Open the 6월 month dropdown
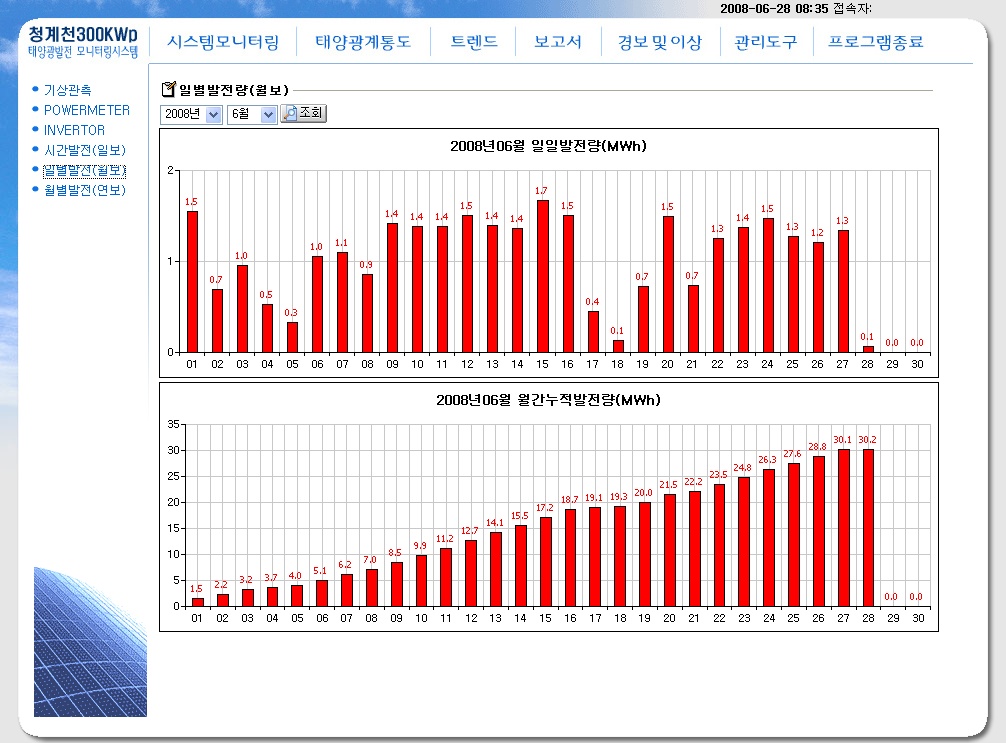Viewport: 1006px width, 743px height. coord(252,115)
